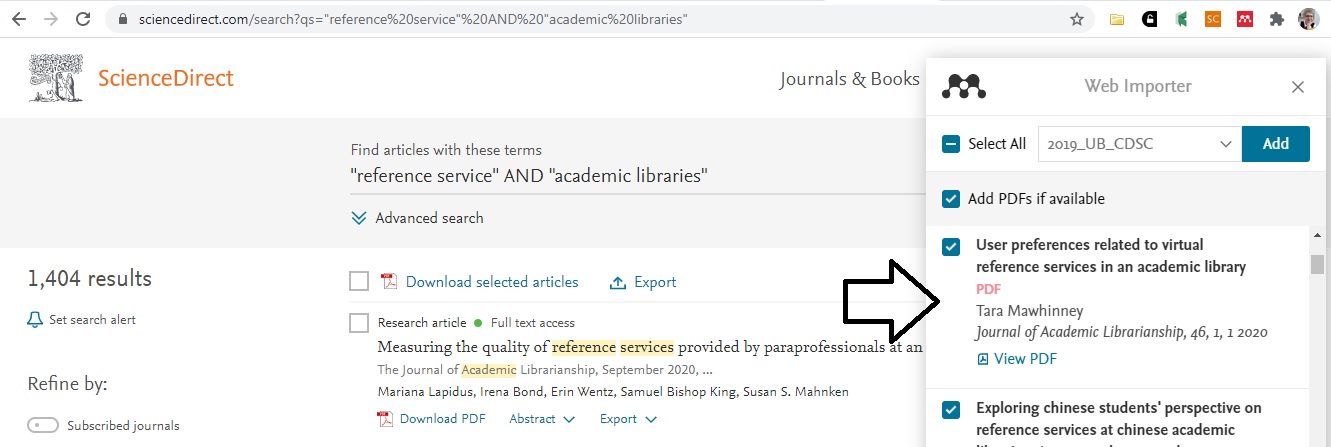The width and height of the screenshot is (1331, 447).
Task: Open the Chrome extensions puzzle icon
Action: pos(1275,19)
